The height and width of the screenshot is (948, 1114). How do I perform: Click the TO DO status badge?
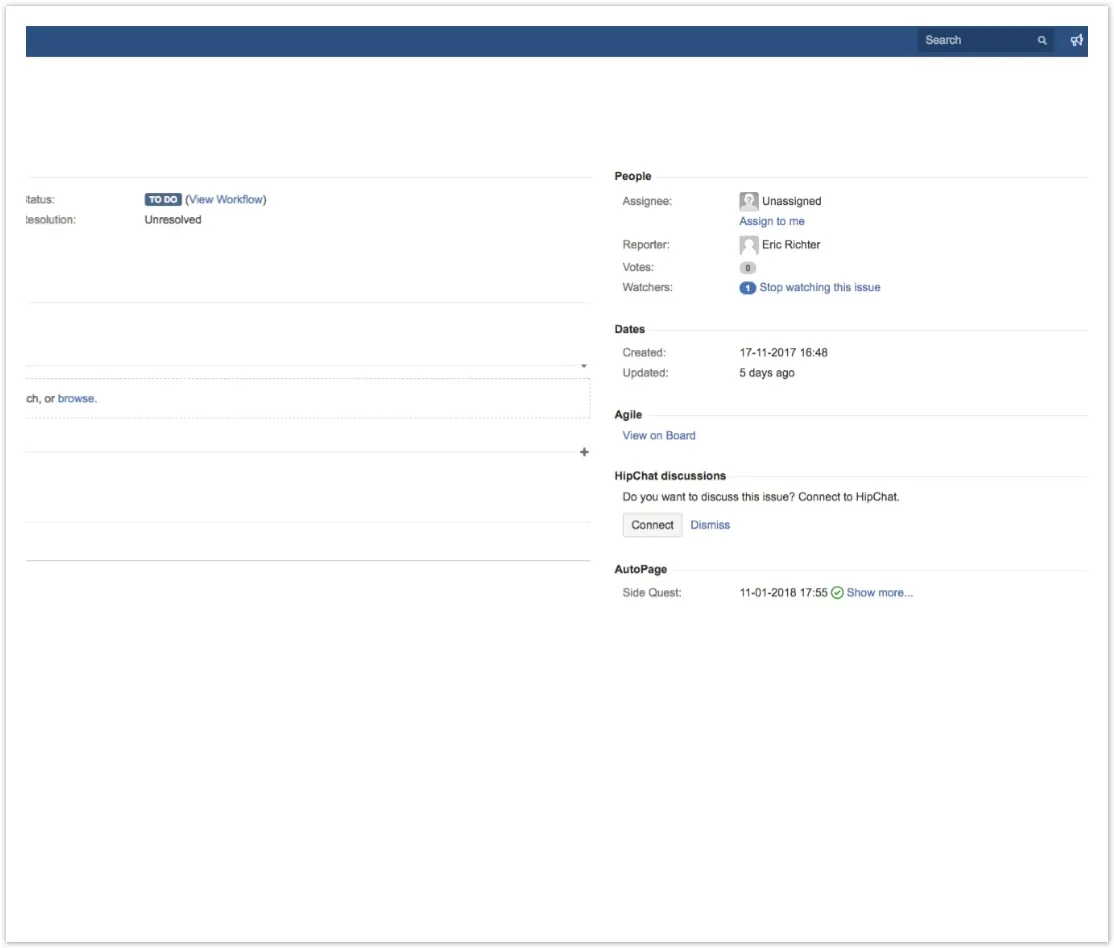(163, 200)
